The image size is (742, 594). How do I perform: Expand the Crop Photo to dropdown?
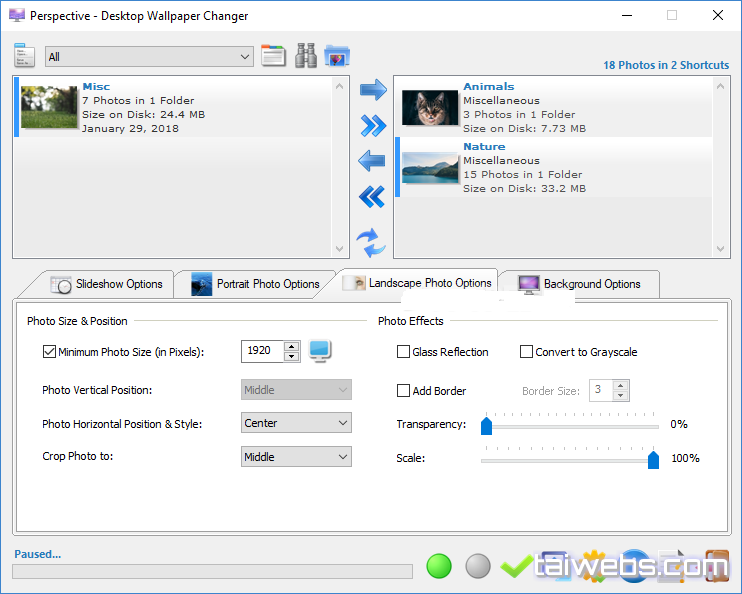click(x=296, y=457)
